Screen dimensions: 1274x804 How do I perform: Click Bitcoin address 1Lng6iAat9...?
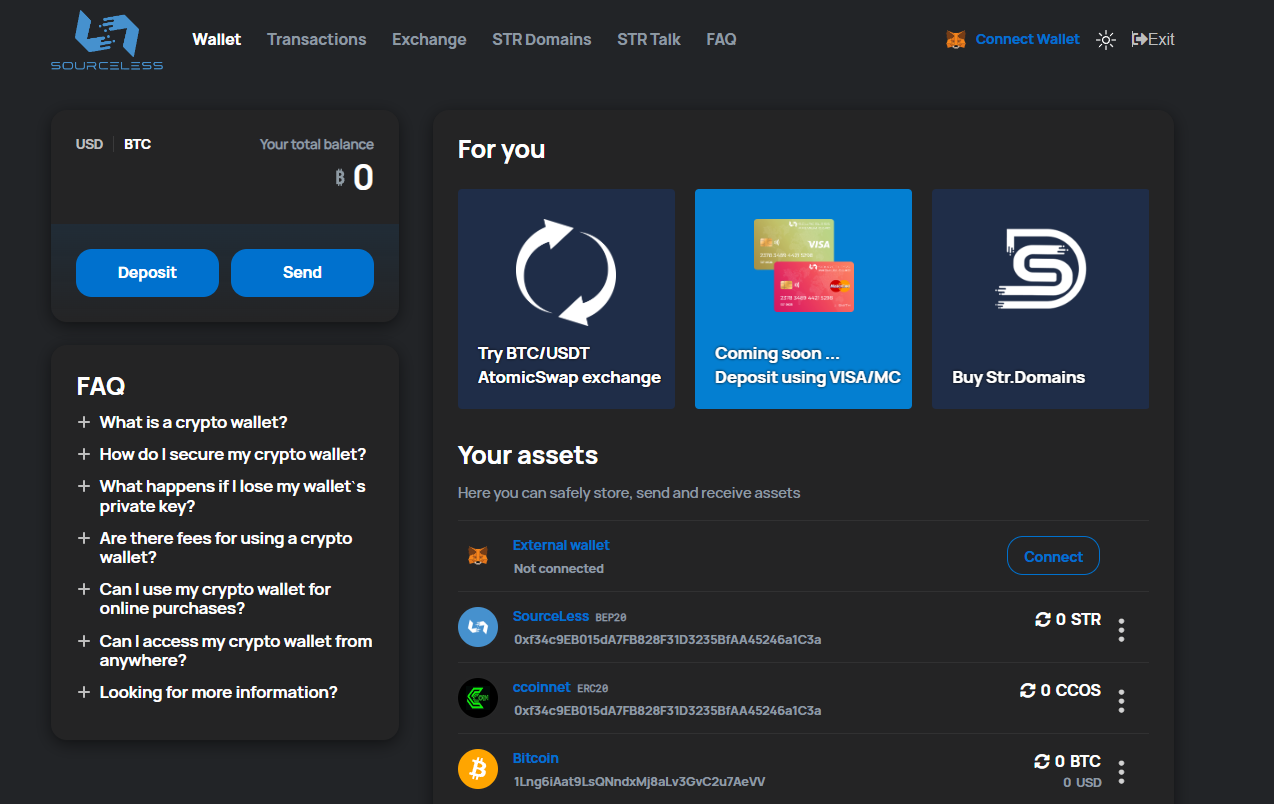[x=639, y=781]
